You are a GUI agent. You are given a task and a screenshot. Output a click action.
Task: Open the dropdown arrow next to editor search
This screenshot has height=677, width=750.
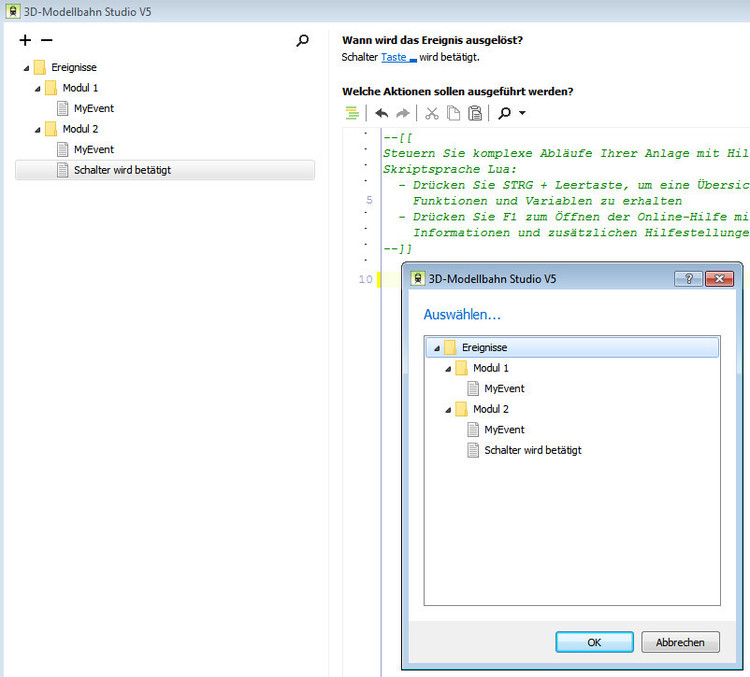pos(522,113)
